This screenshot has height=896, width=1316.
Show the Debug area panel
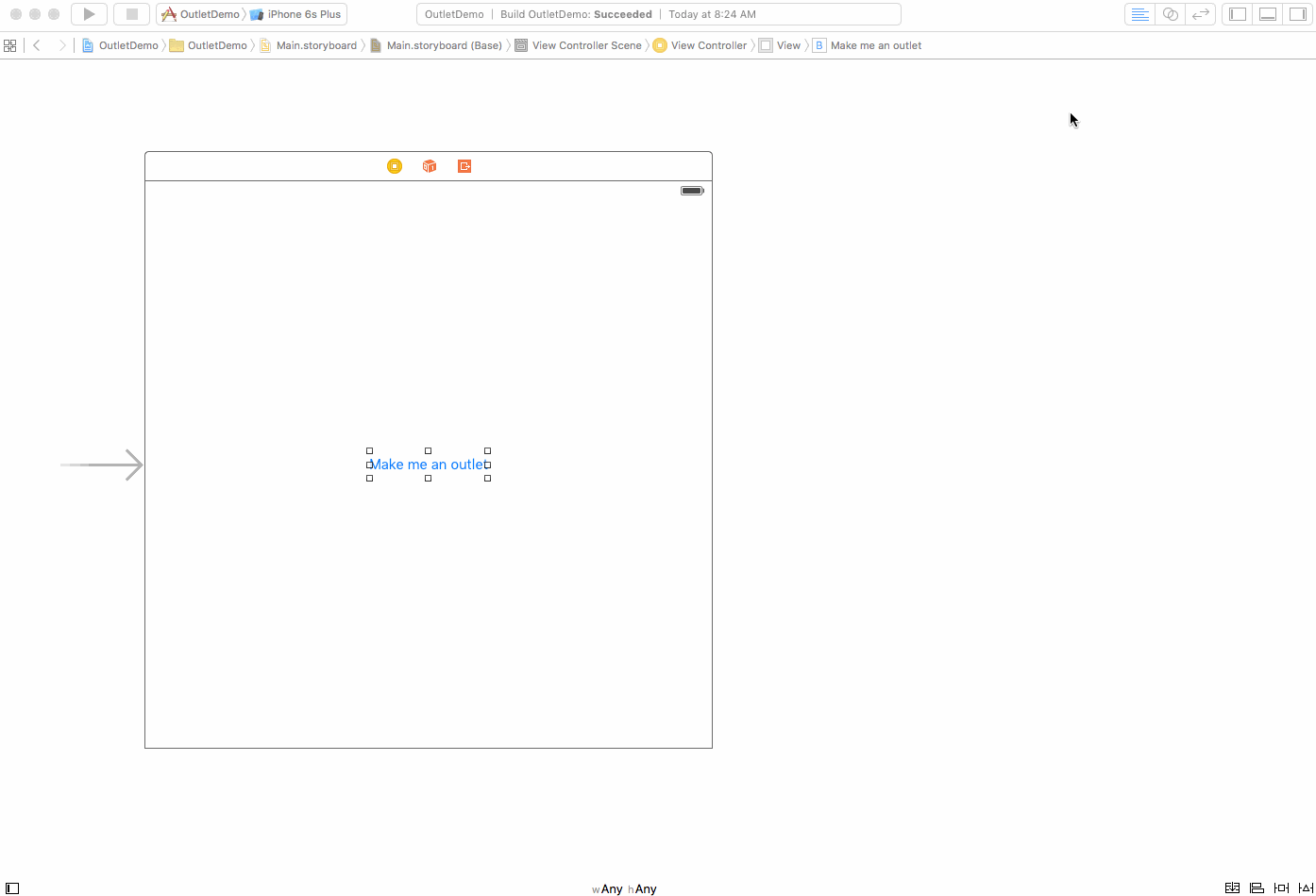pyautogui.click(x=1267, y=13)
